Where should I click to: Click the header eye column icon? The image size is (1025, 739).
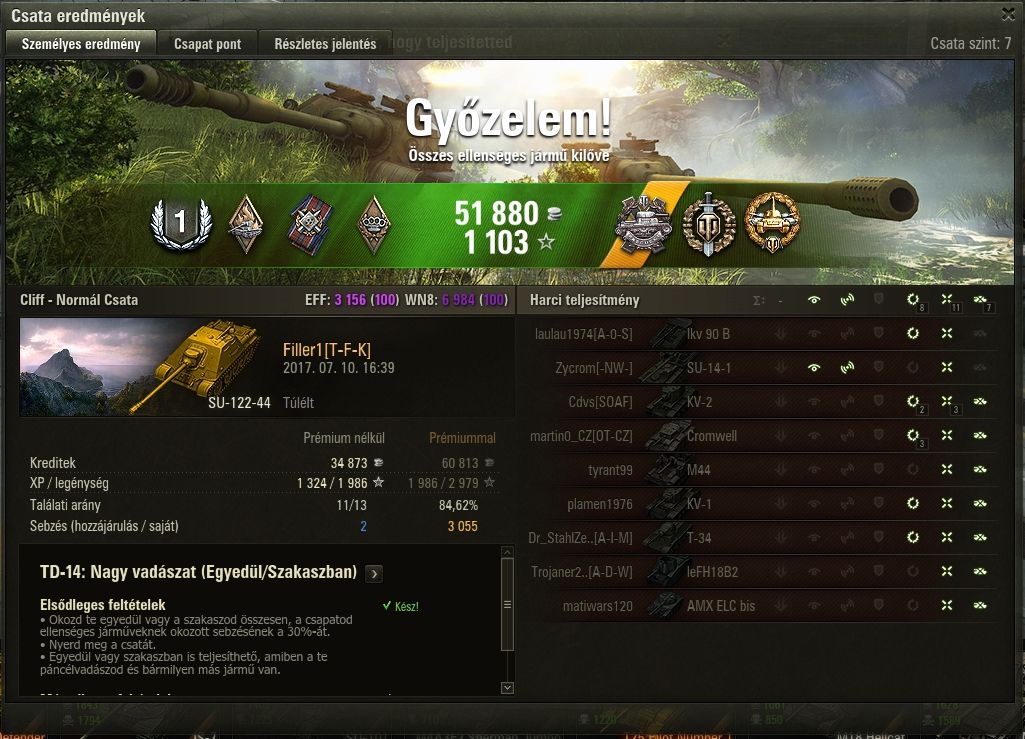click(814, 300)
